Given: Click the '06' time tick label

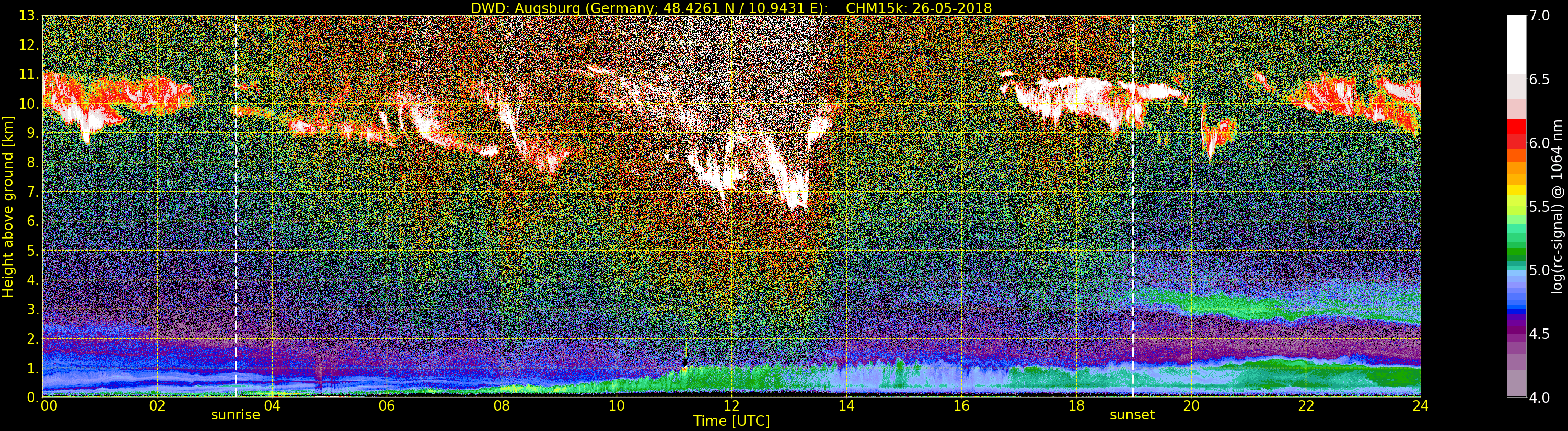Looking at the screenshot, I should point(387,405).
